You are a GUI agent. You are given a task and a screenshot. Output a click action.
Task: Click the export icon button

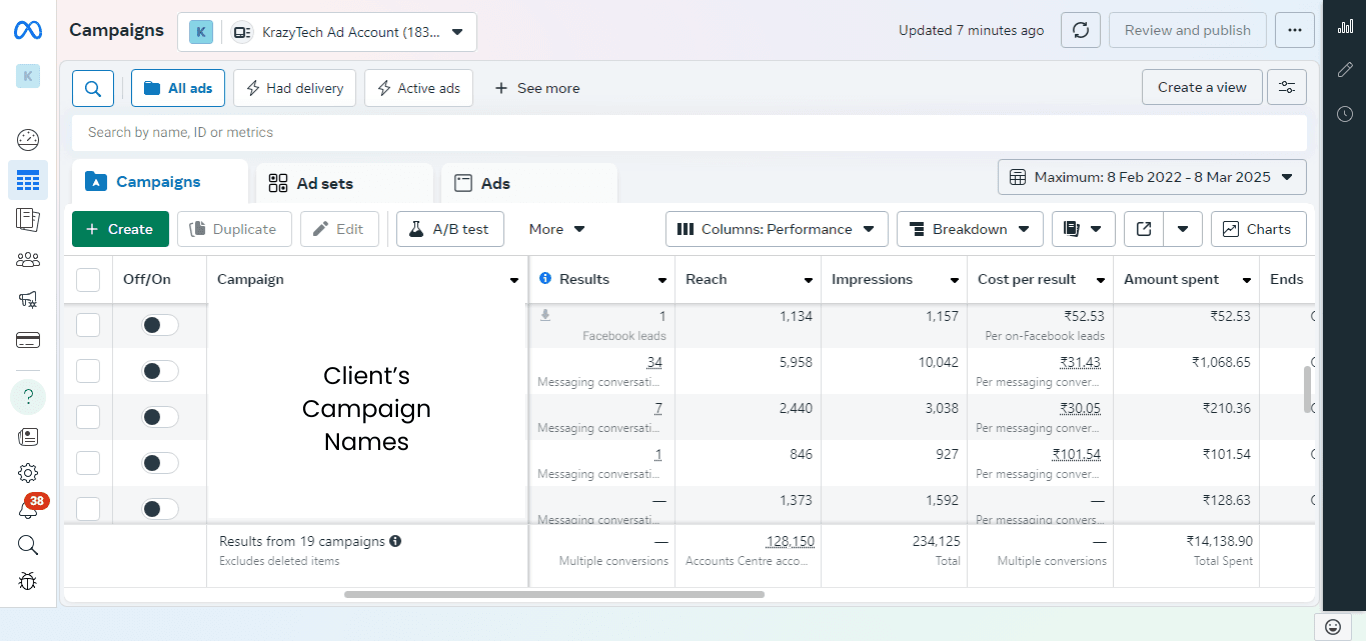pyautogui.click(x=1144, y=229)
